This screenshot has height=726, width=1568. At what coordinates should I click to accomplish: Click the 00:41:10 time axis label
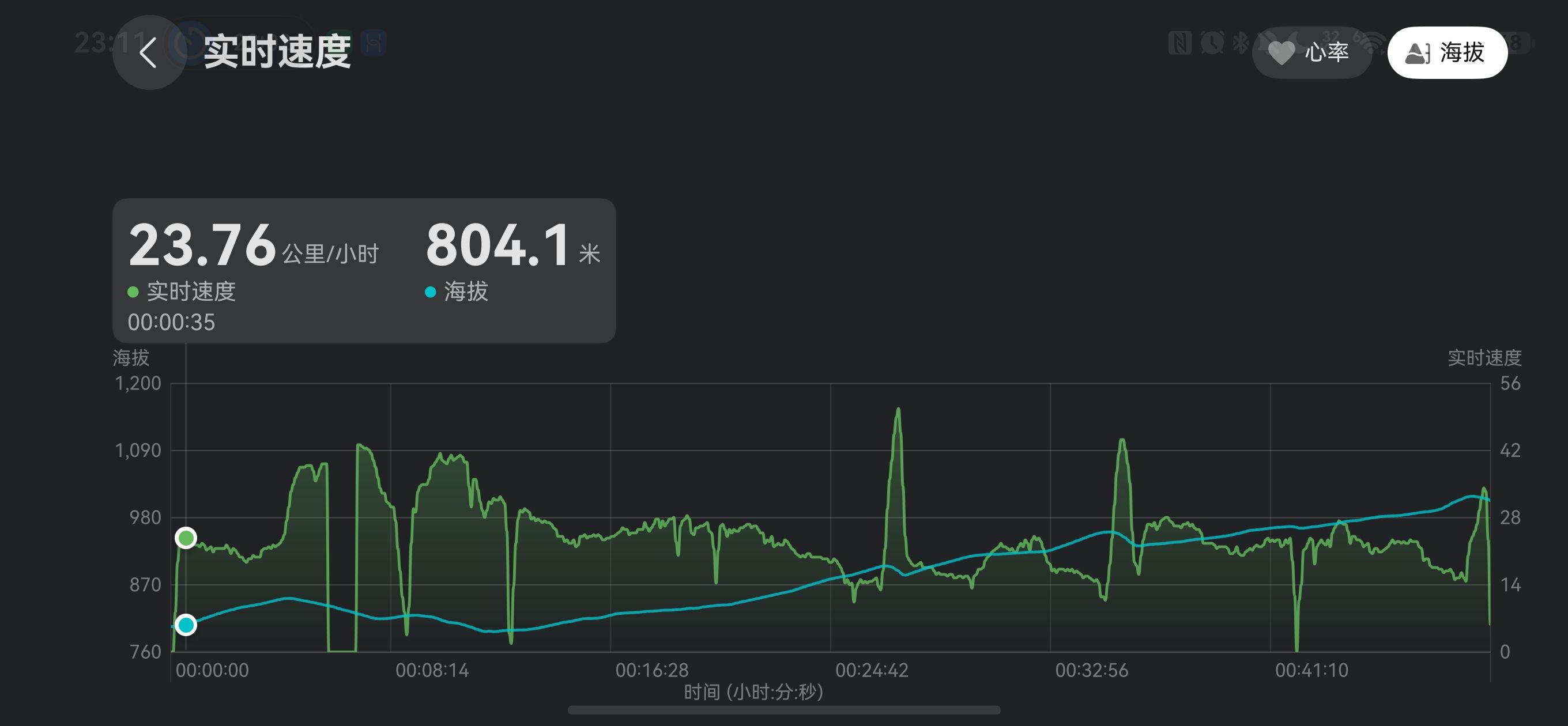[1311, 671]
